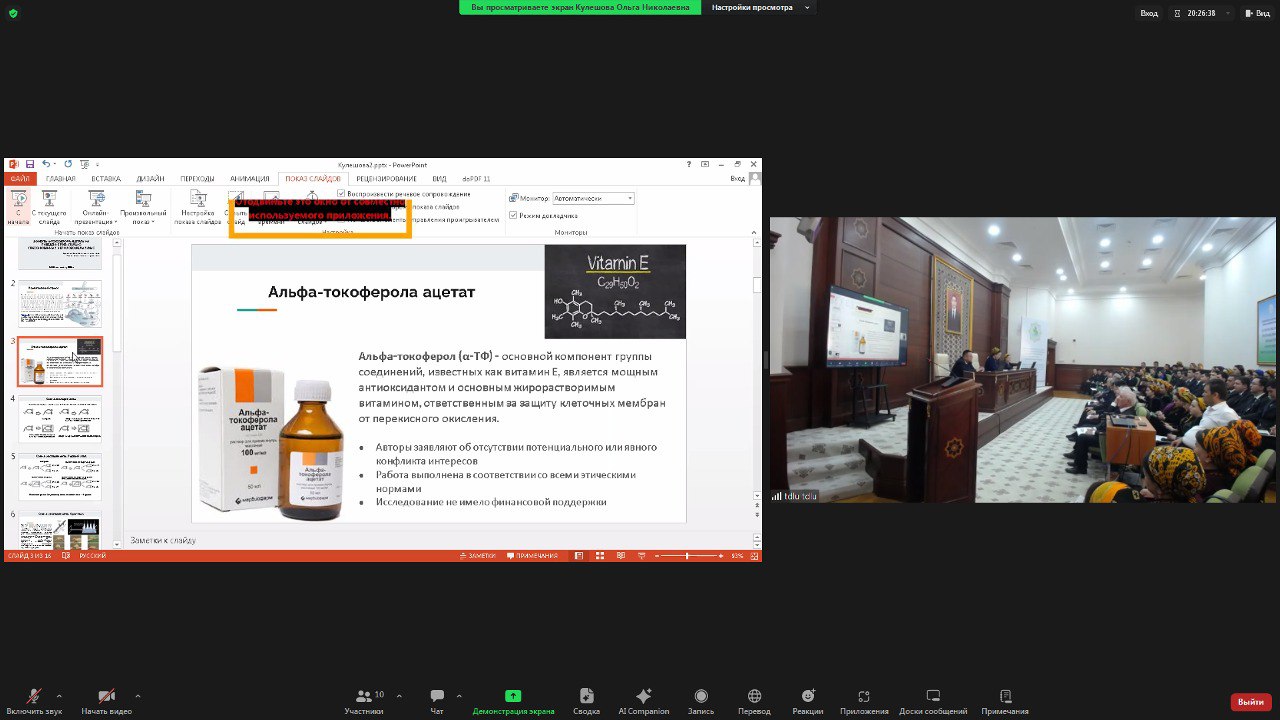This screenshot has height=720, width=1280.
Task: Click the red Выйти leave button
Action: coord(1251,702)
